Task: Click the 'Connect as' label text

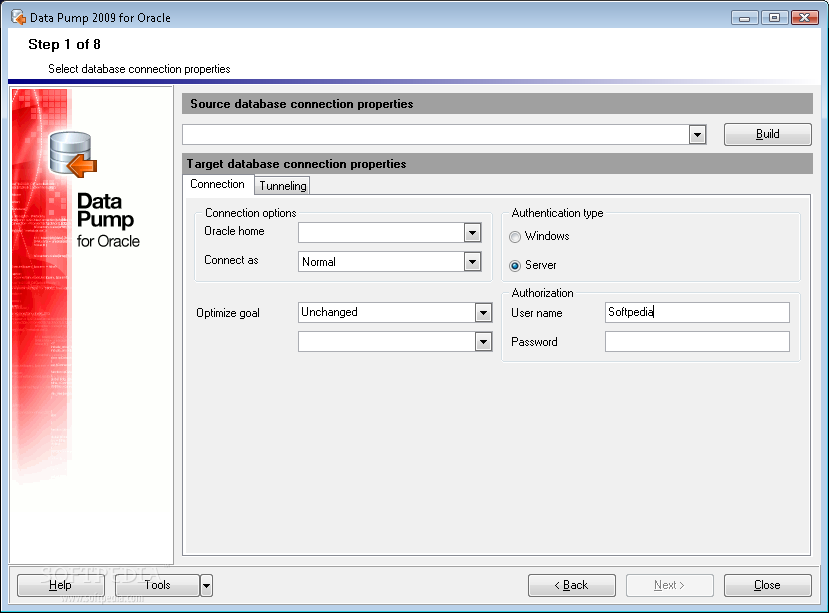Action: pyautogui.click(x=231, y=260)
